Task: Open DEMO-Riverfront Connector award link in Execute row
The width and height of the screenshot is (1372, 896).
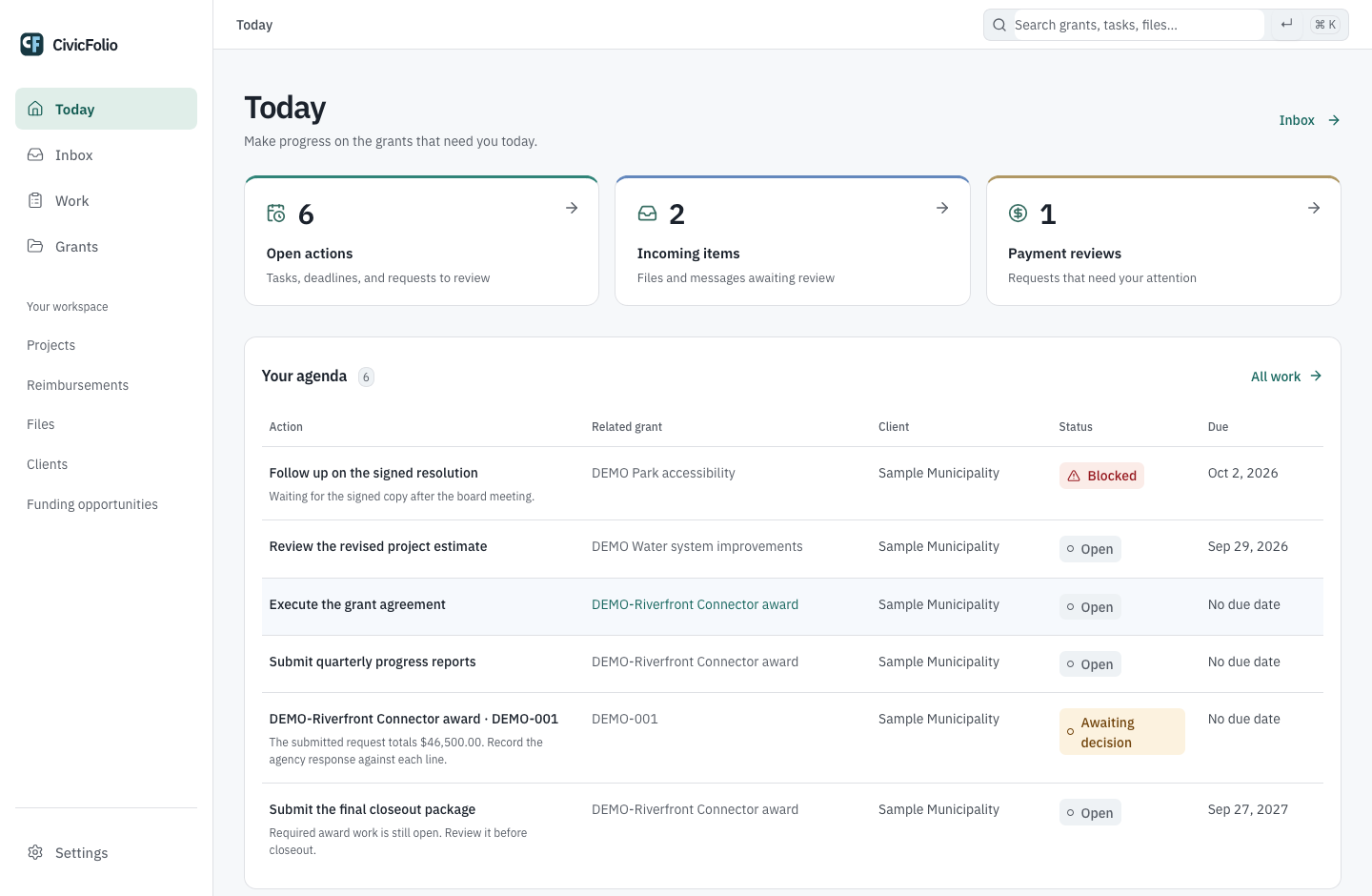Action: coord(695,604)
